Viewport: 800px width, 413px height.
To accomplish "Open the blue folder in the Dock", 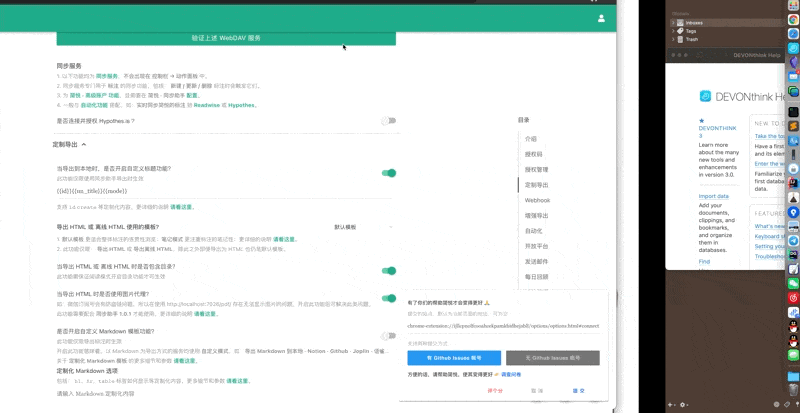I will (793, 376).
